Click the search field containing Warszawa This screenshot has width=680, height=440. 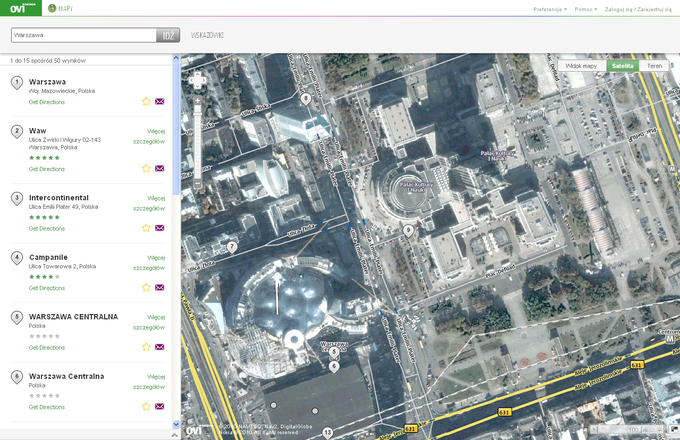(x=84, y=36)
